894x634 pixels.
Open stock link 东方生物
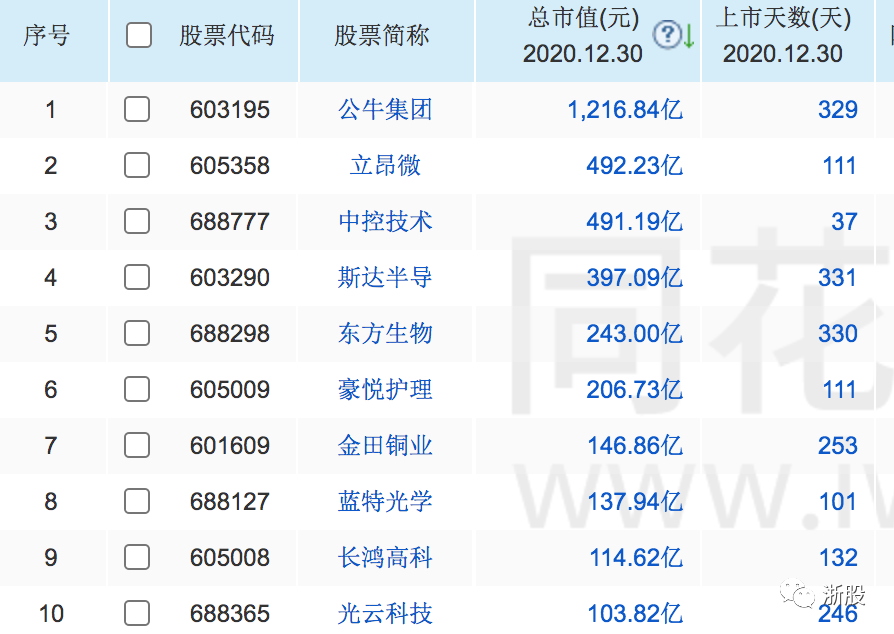pyautogui.click(x=385, y=333)
